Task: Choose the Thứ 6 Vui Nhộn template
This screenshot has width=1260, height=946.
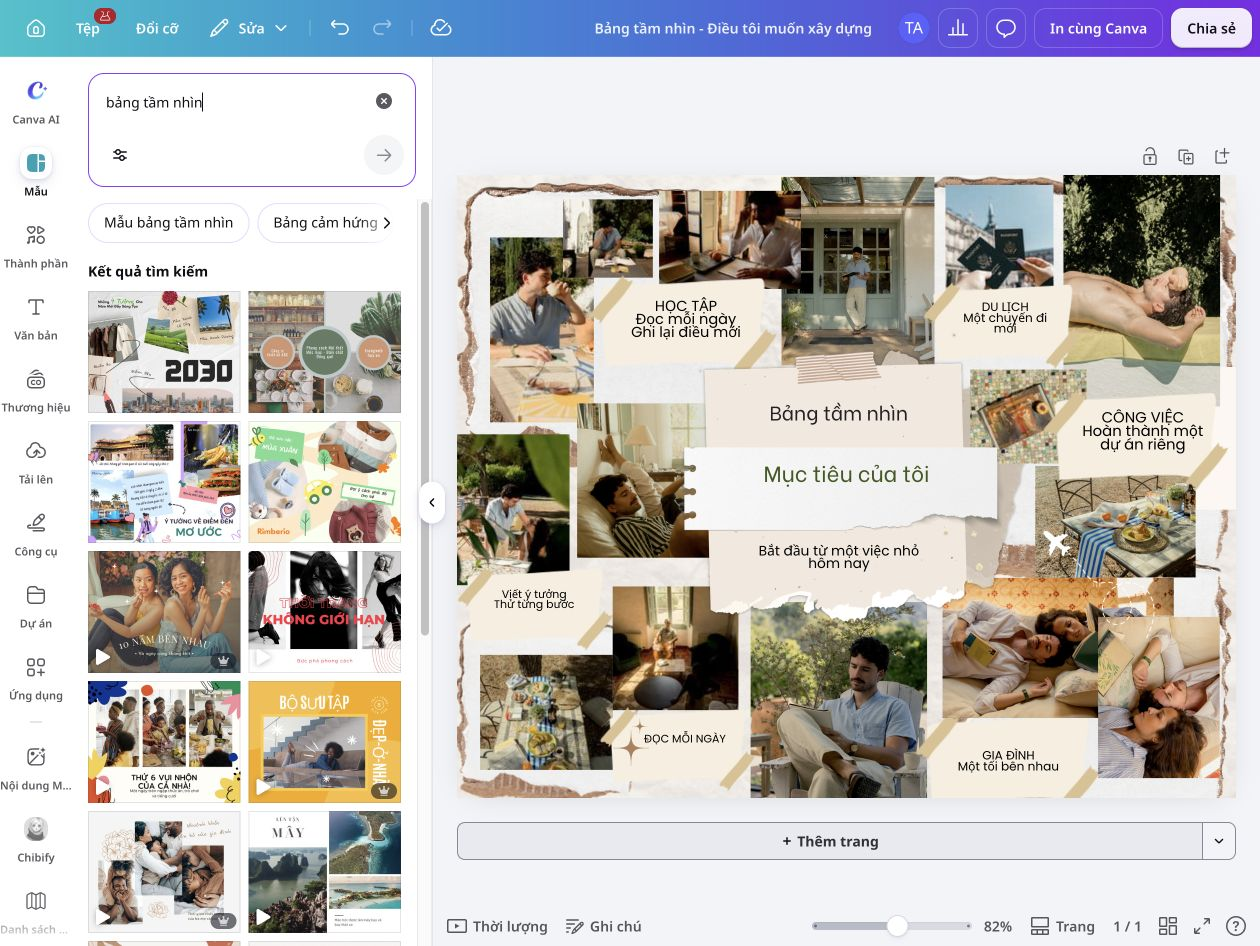Action: [x=164, y=742]
